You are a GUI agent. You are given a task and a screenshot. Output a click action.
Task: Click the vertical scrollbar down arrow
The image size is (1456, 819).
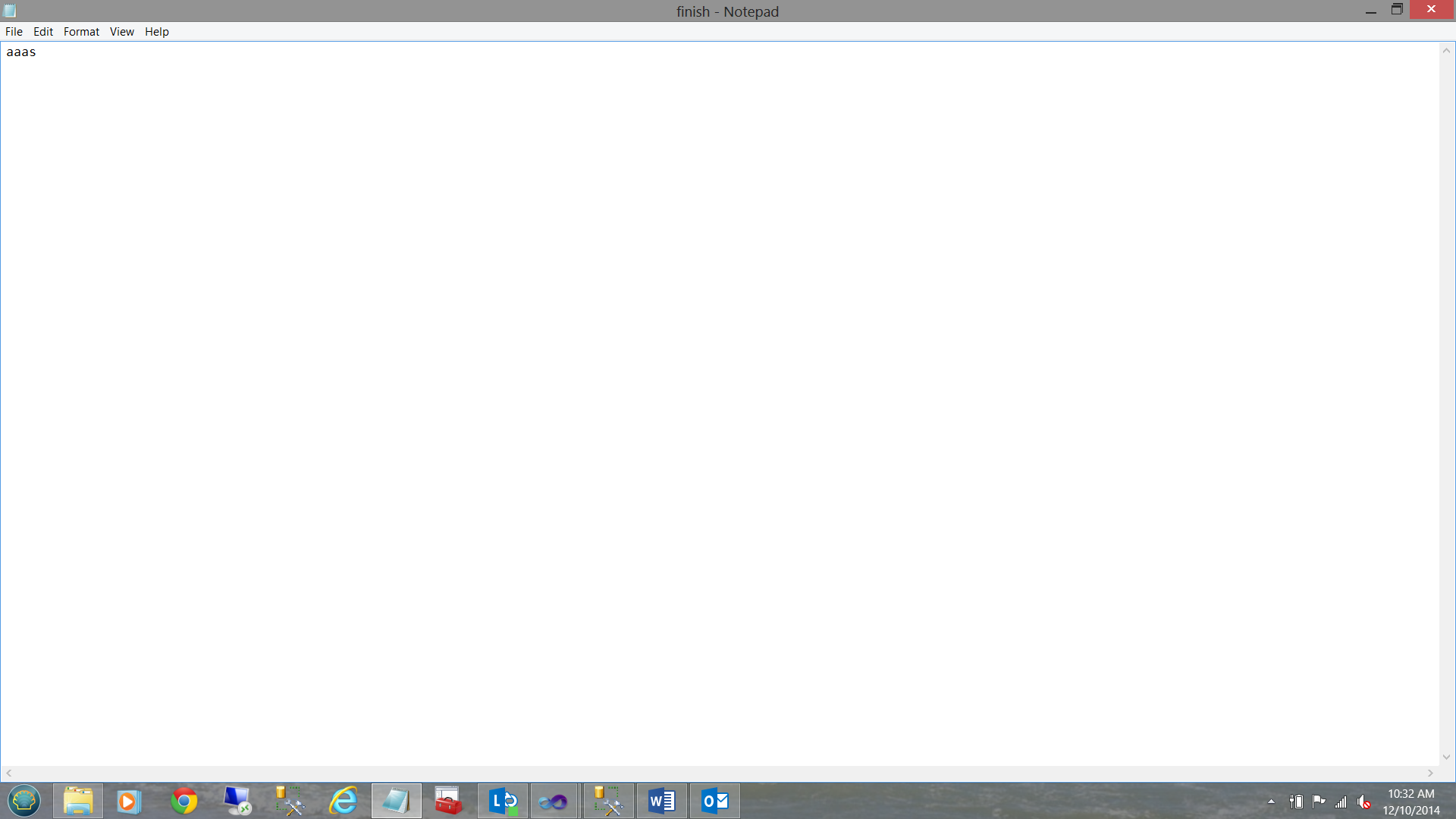click(x=1446, y=757)
